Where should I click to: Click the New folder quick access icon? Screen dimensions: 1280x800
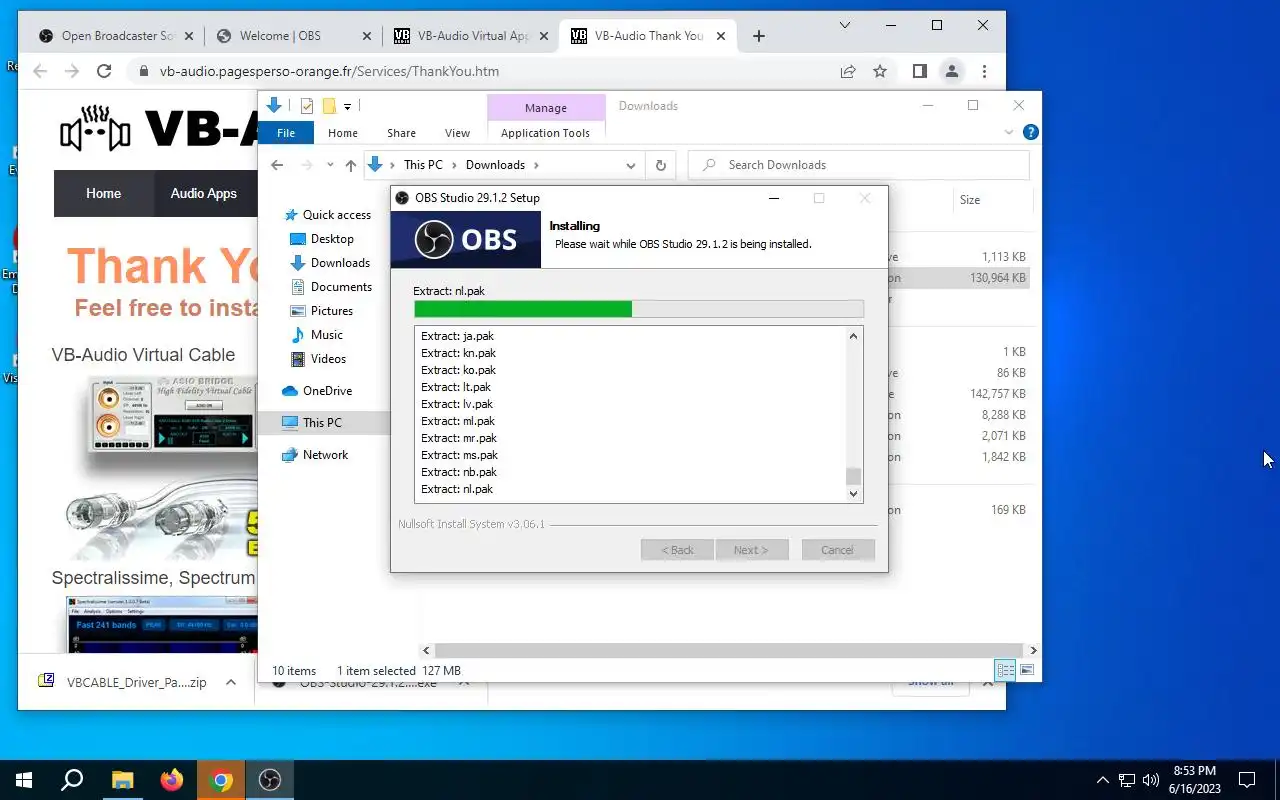click(329, 106)
